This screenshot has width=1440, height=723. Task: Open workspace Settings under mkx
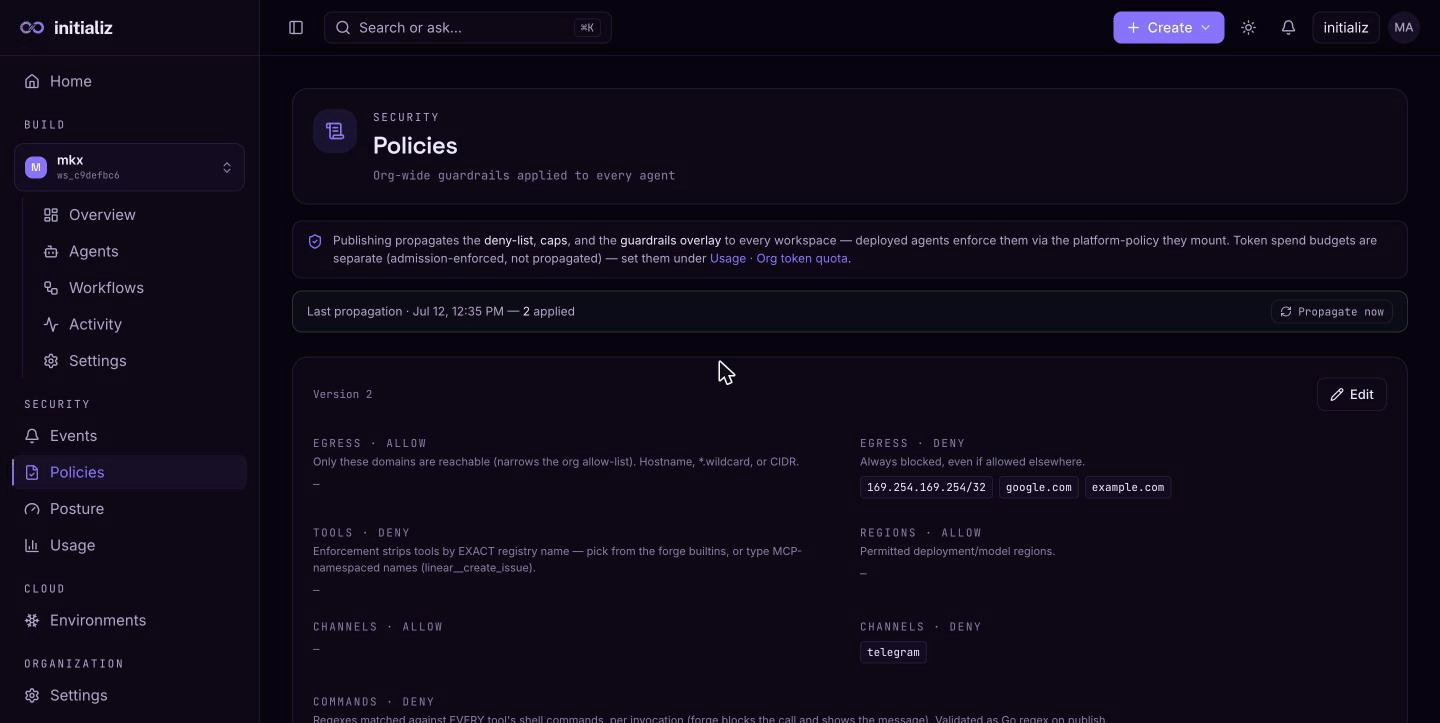(x=140, y=361)
